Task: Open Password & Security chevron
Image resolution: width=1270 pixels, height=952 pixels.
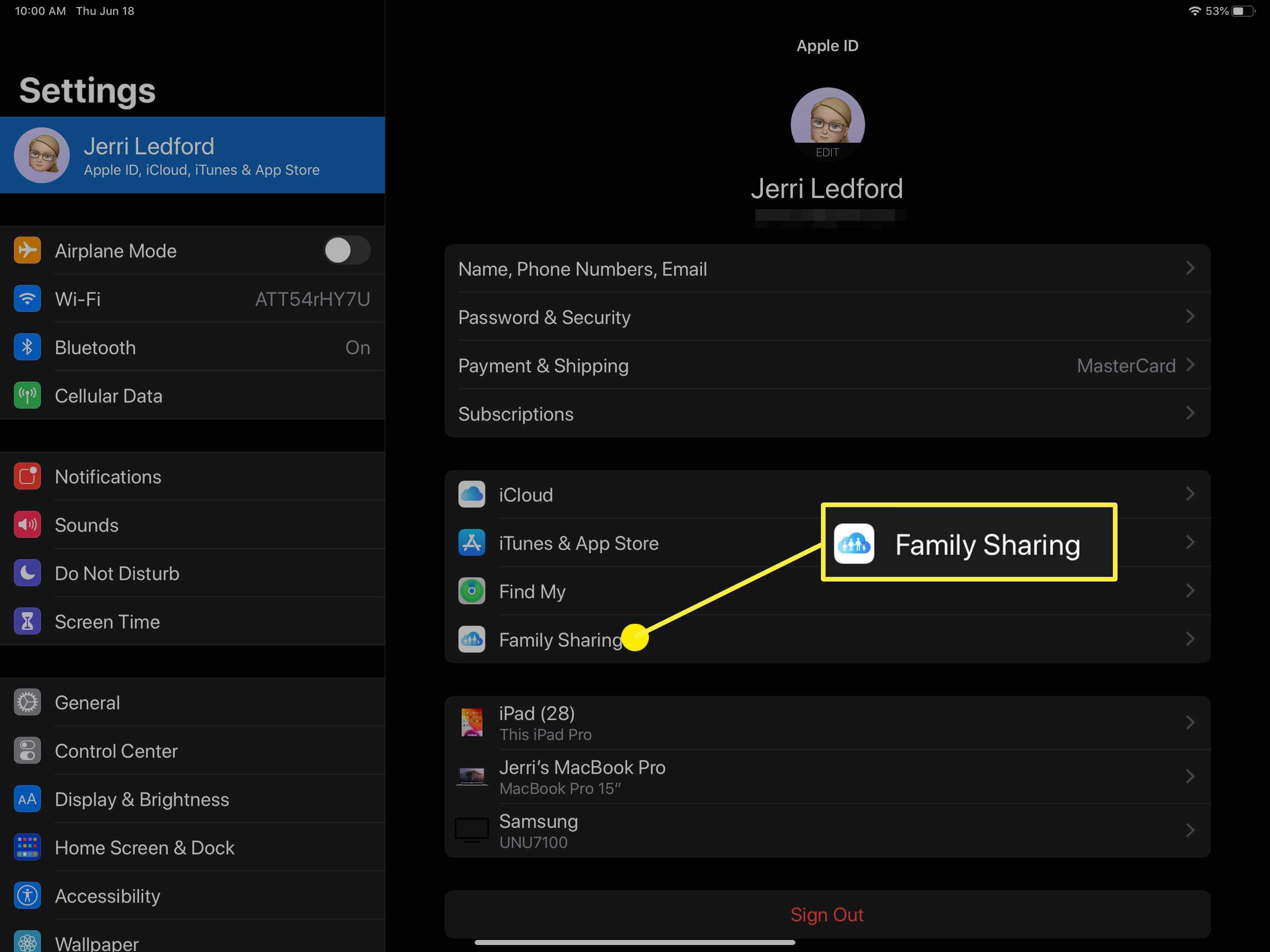Action: (1190, 317)
